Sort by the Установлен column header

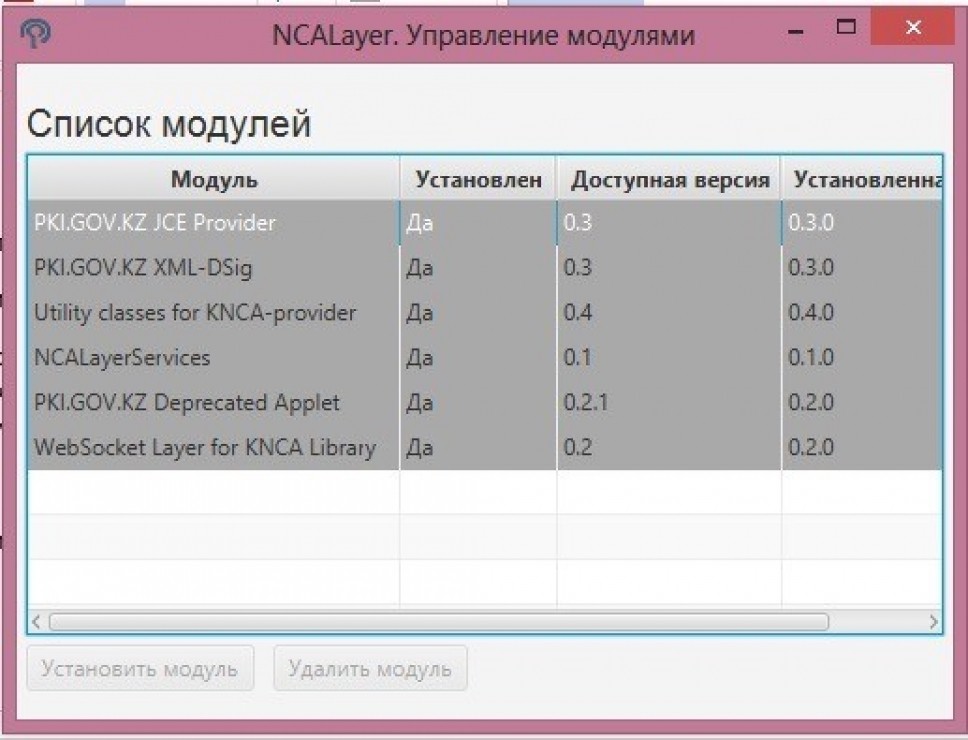tap(478, 179)
